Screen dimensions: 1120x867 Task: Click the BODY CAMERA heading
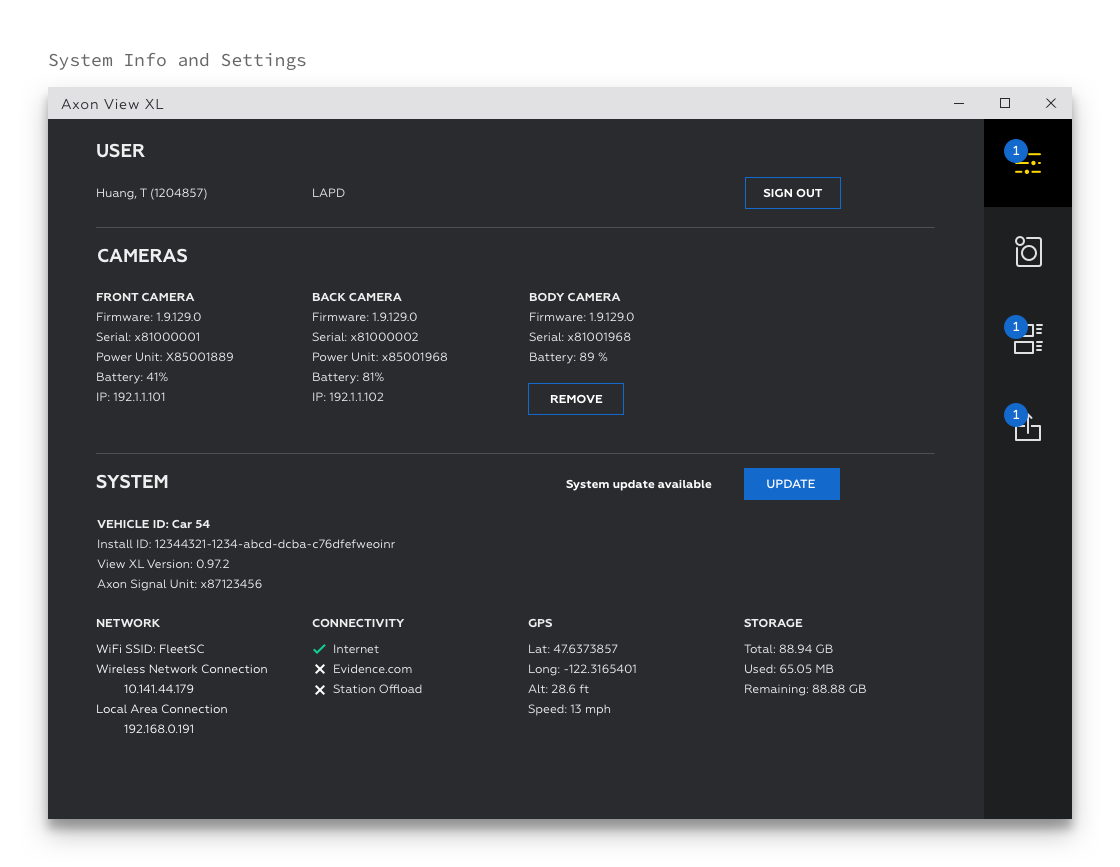click(574, 297)
